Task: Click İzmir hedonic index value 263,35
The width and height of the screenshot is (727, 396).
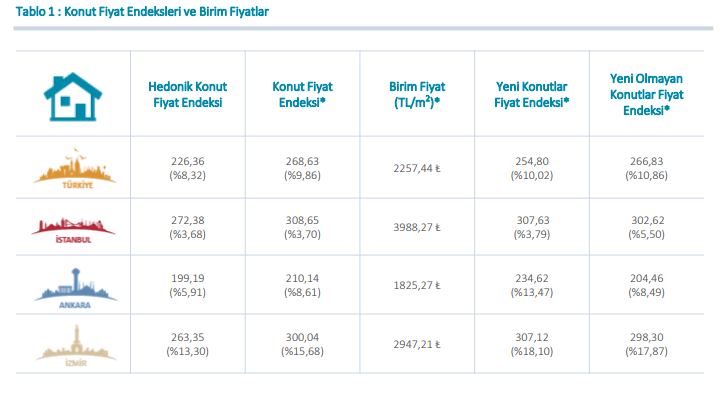Action: (187, 337)
